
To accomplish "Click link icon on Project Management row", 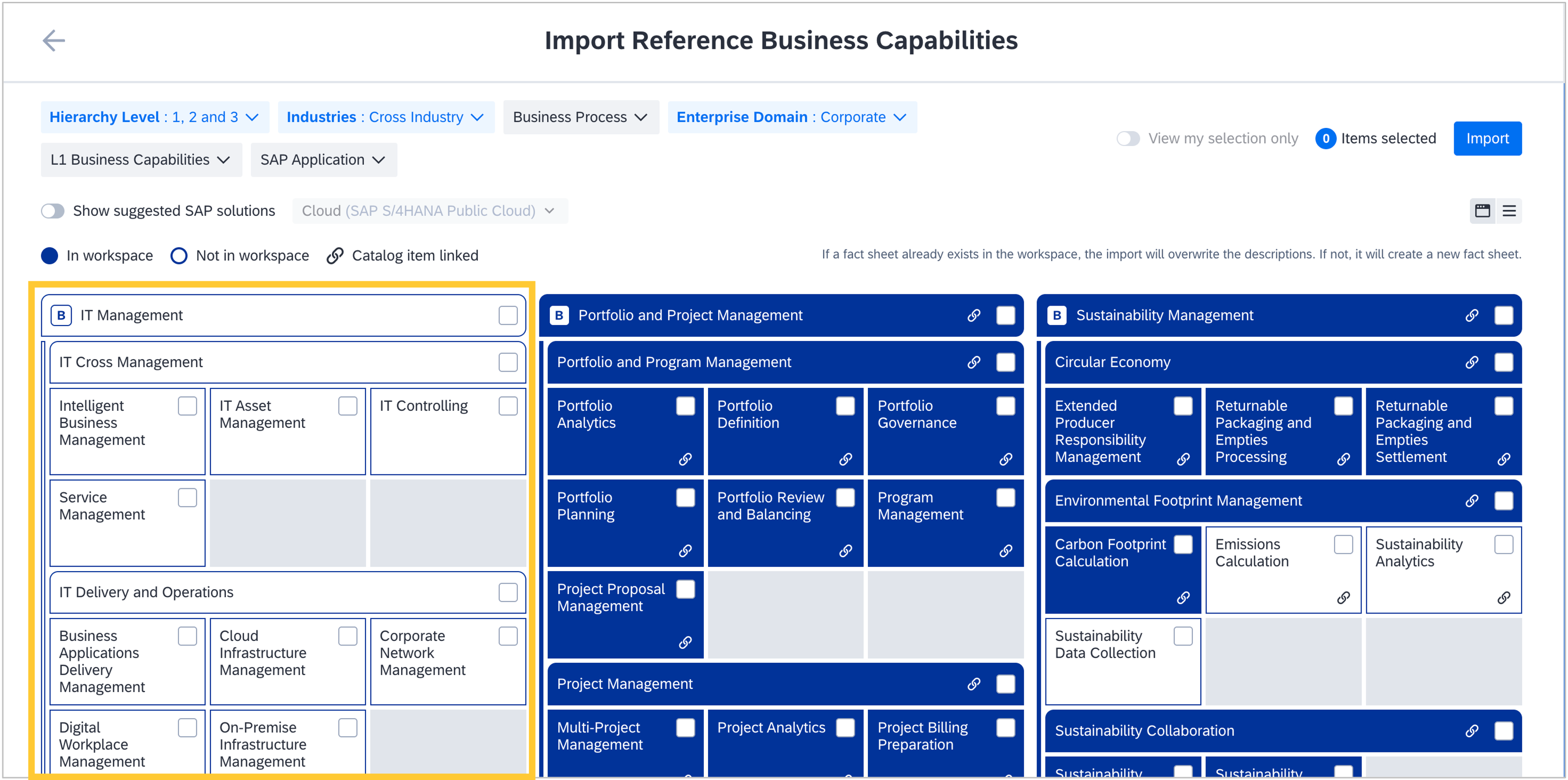I will (x=973, y=684).
